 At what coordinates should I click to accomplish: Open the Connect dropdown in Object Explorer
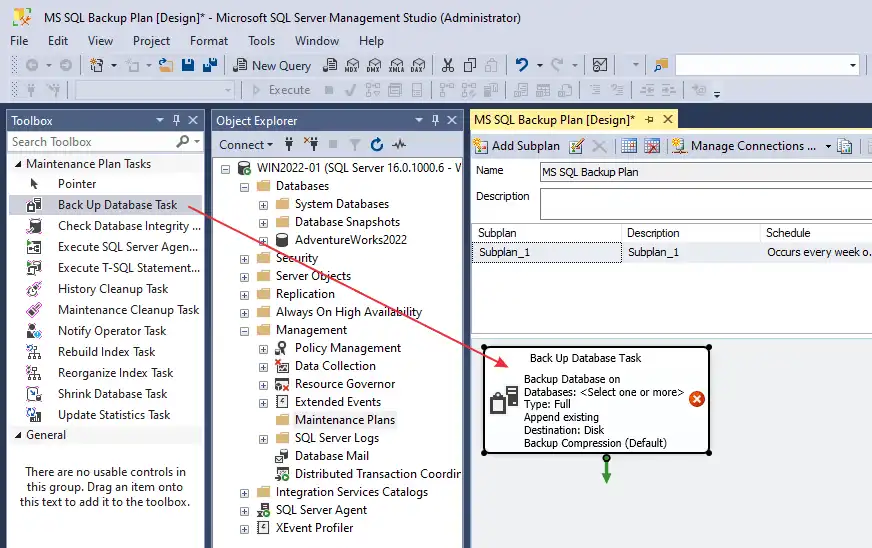coord(246,145)
